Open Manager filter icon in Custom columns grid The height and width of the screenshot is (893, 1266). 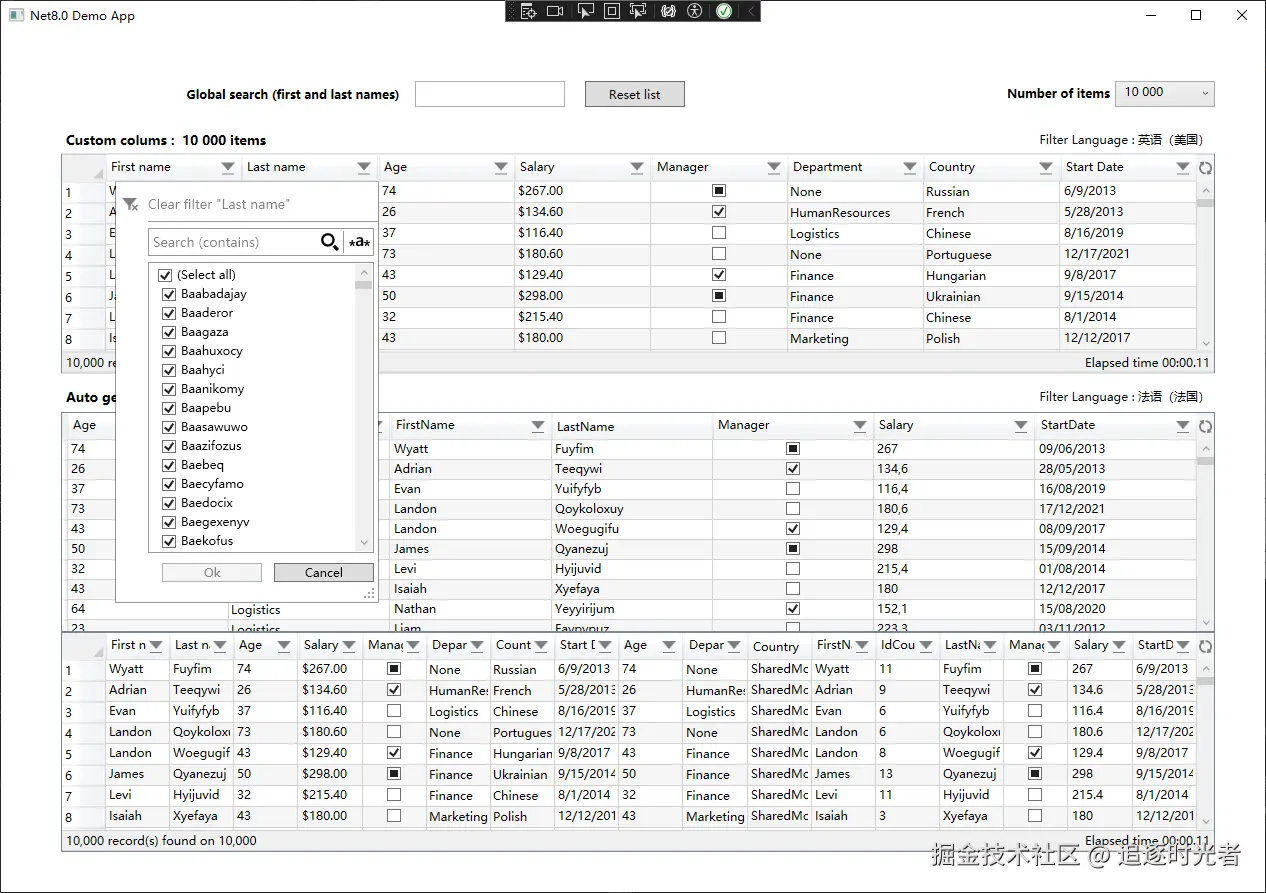774,168
